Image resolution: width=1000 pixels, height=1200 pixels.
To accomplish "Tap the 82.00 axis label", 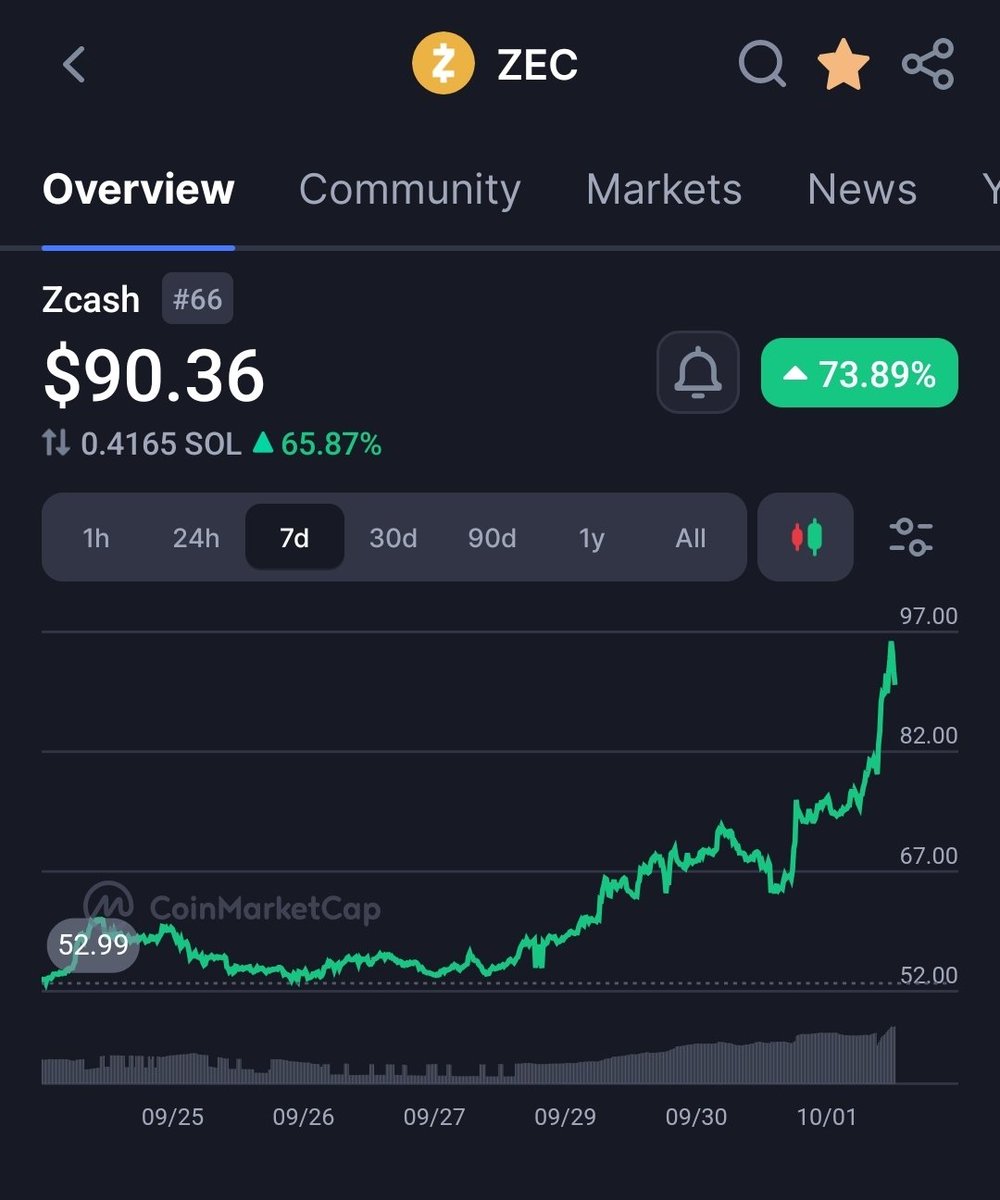I will tap(929, 736).
